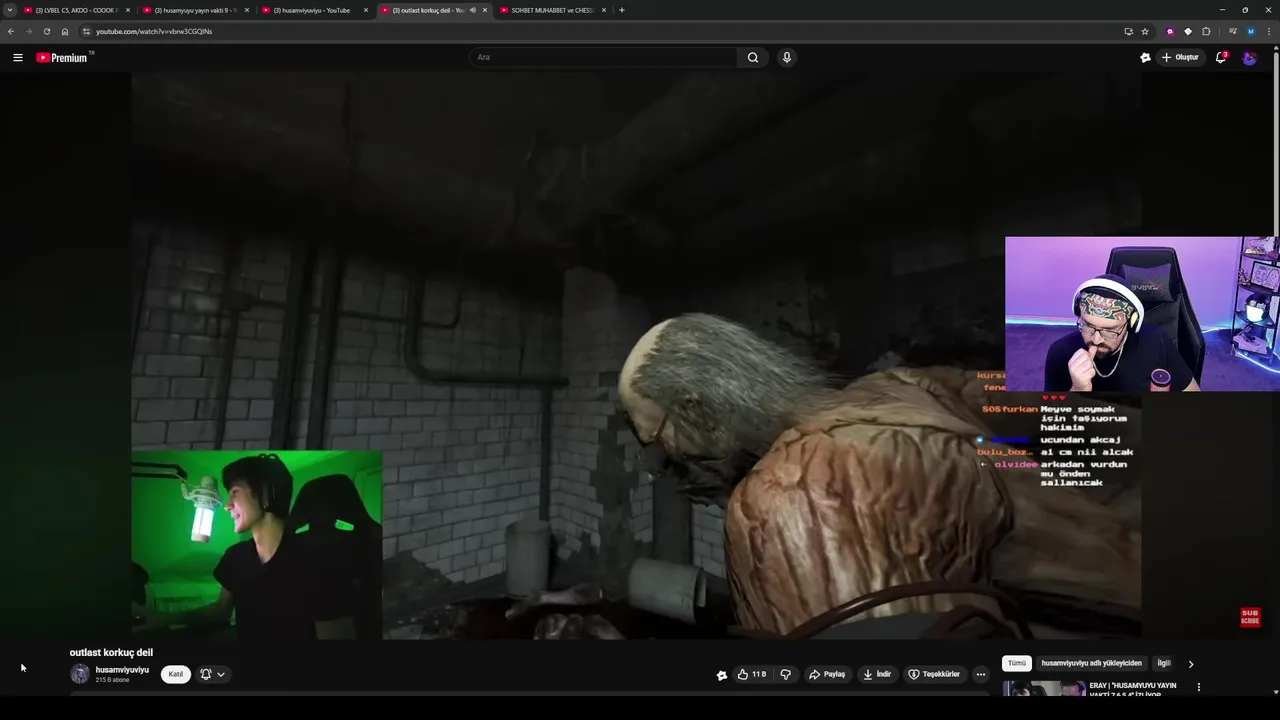Switch to the husamviyuviyu - YouTube tab

(x=315, y=10)
